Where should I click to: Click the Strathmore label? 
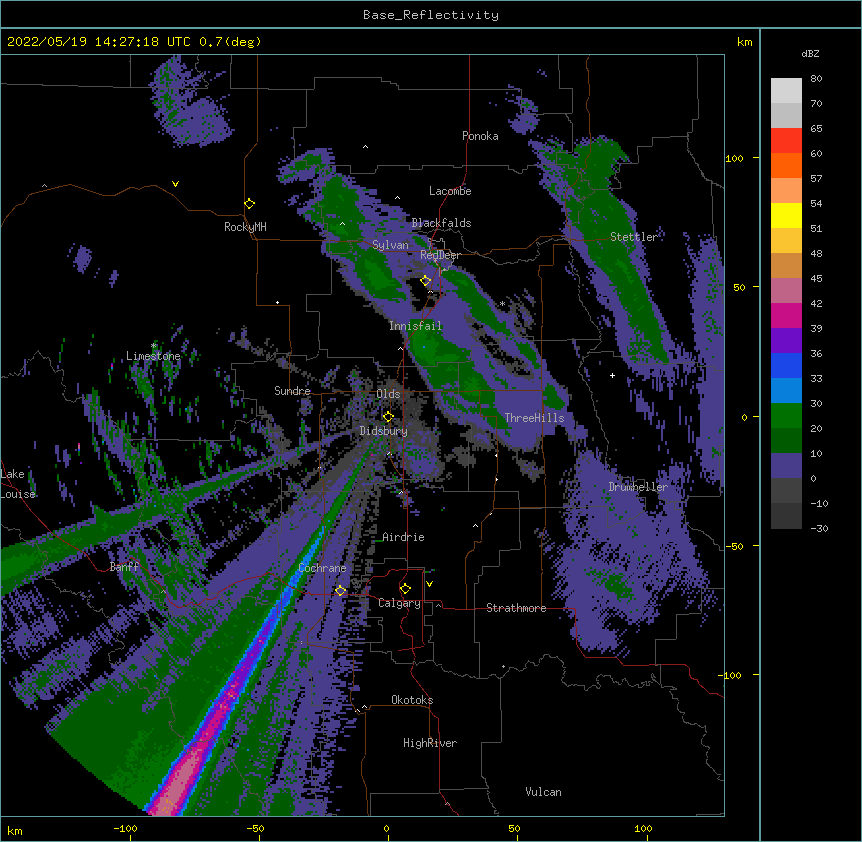[x=516, y=608]
